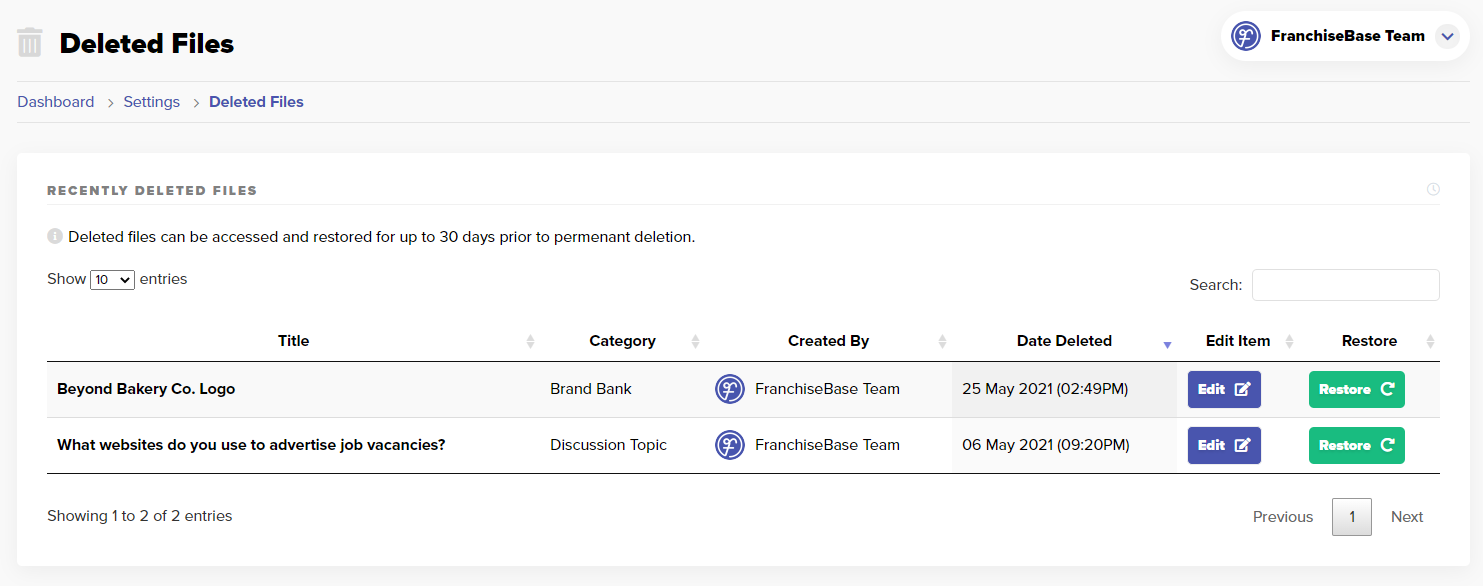Sort table by Title column arrows

click(x=530, y=341)
